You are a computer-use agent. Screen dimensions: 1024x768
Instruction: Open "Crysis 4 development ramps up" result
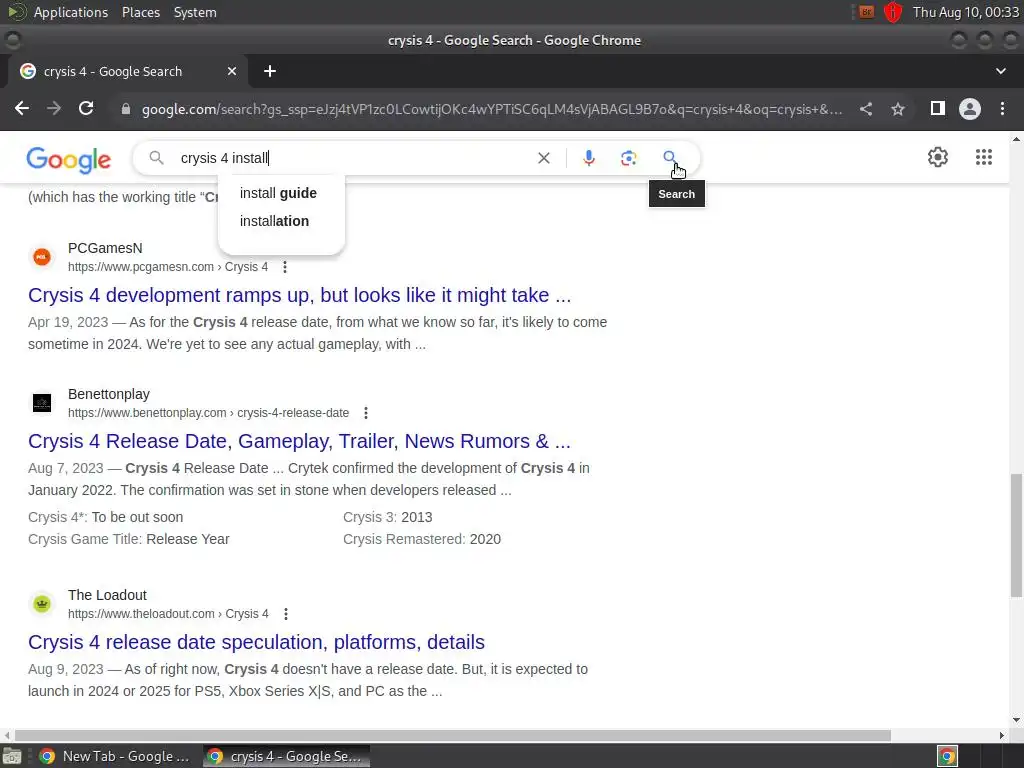[x=299, y=295]
